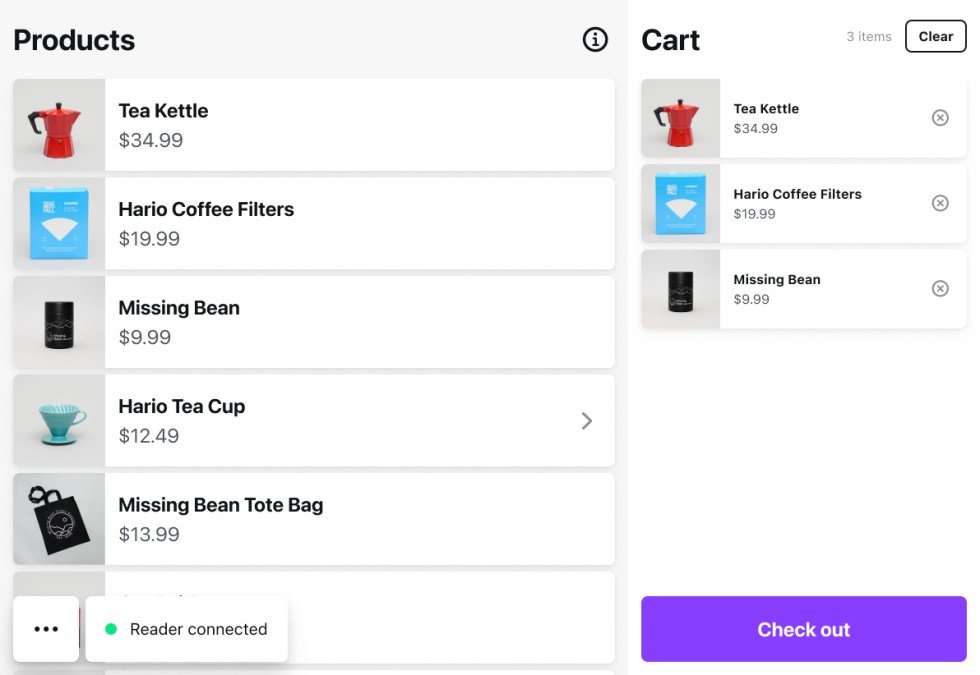Add Hario Coffee Filters to cart

(360, 223)
